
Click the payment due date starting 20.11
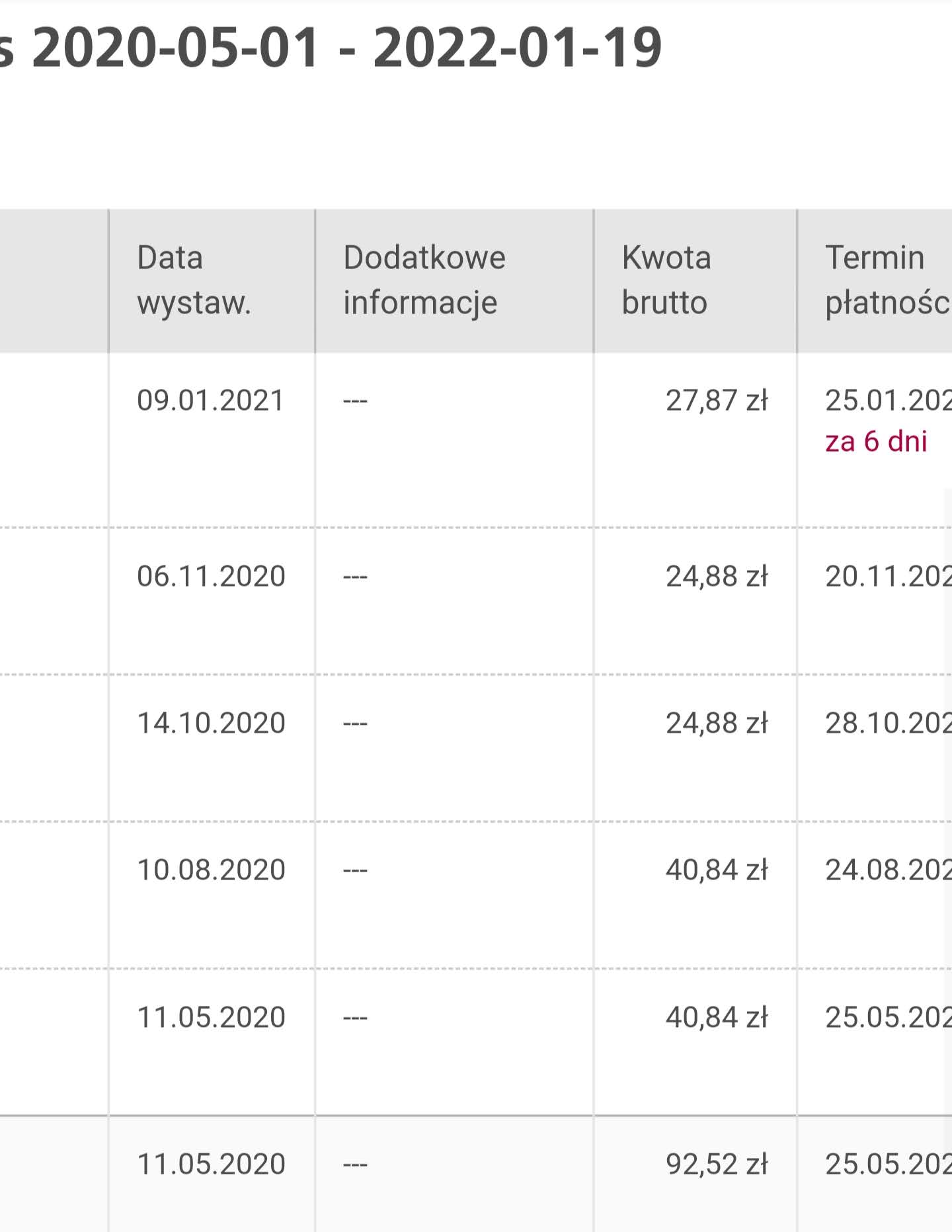click(x=887, y=577)
